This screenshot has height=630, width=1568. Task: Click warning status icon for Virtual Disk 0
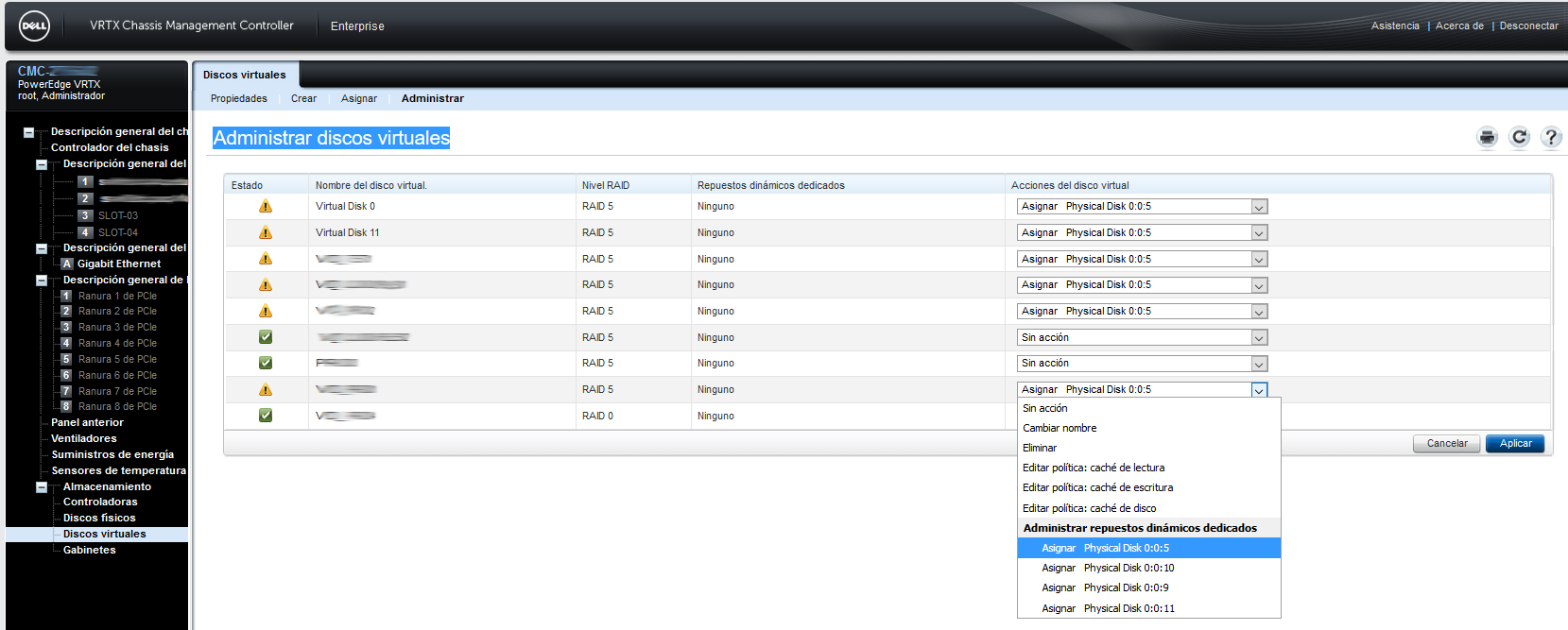(x=266, y=206)
